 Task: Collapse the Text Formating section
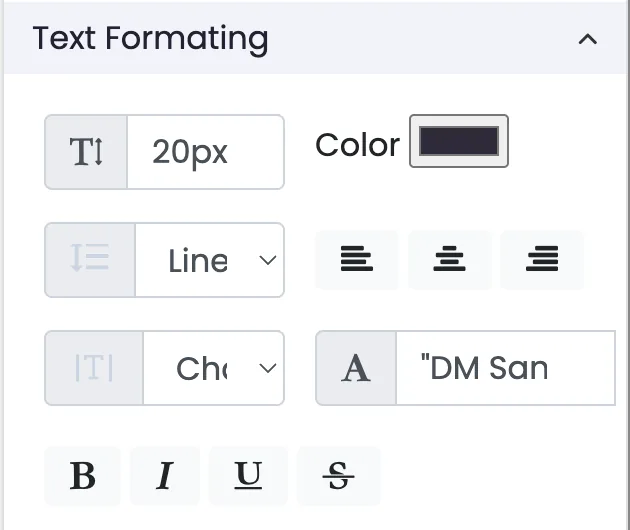pos(587,39)
